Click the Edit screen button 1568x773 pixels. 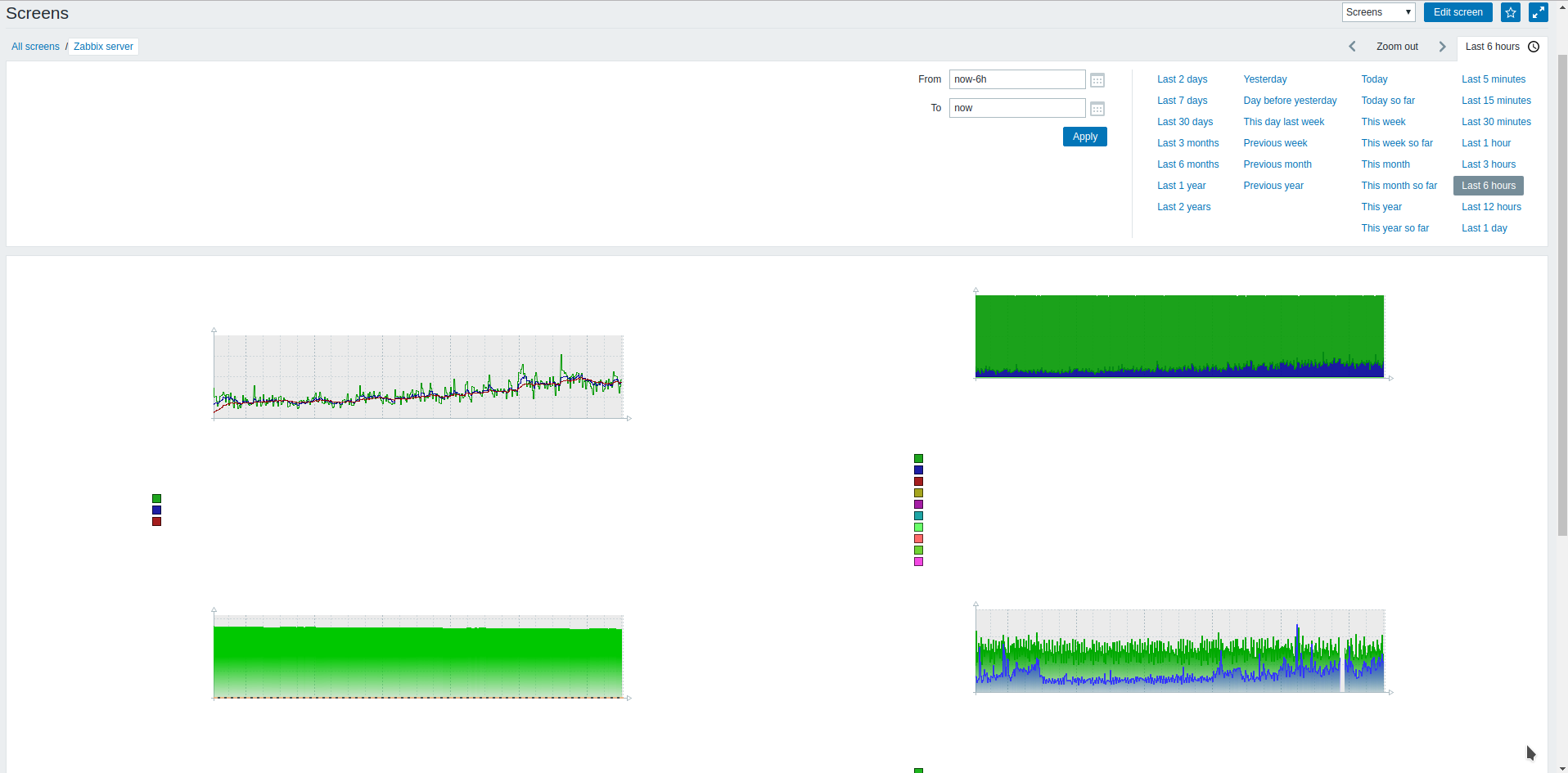pyautogui.click(x=1458, y=12)
